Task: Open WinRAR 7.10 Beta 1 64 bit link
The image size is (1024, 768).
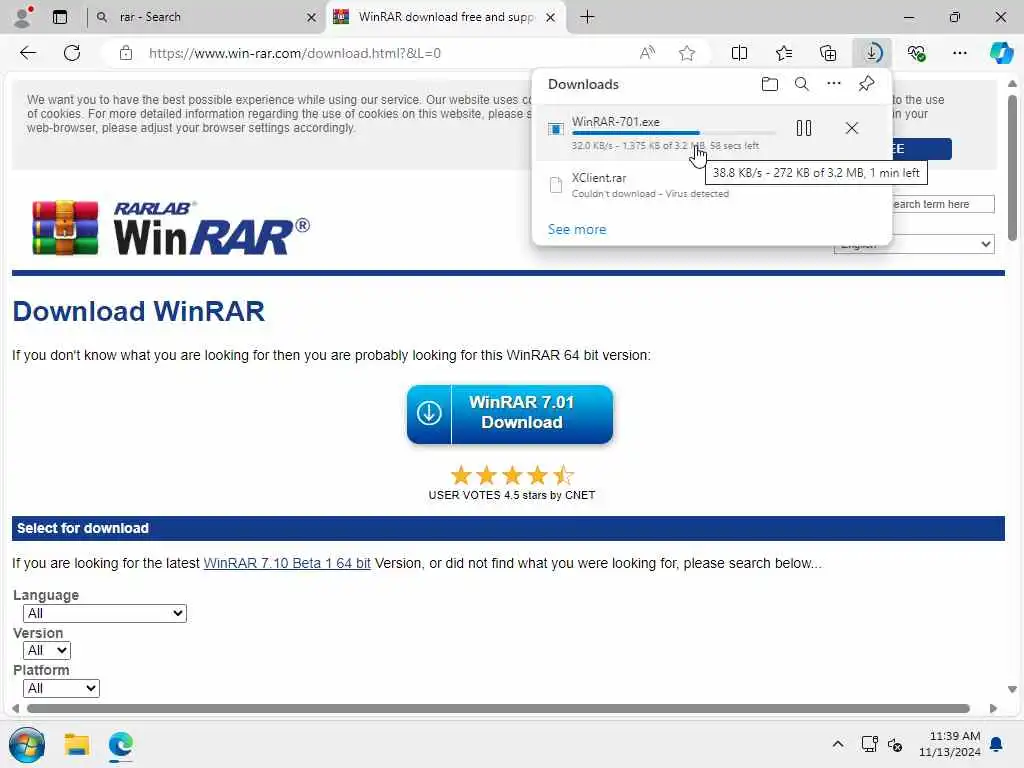Action: [x=287, y=563]
